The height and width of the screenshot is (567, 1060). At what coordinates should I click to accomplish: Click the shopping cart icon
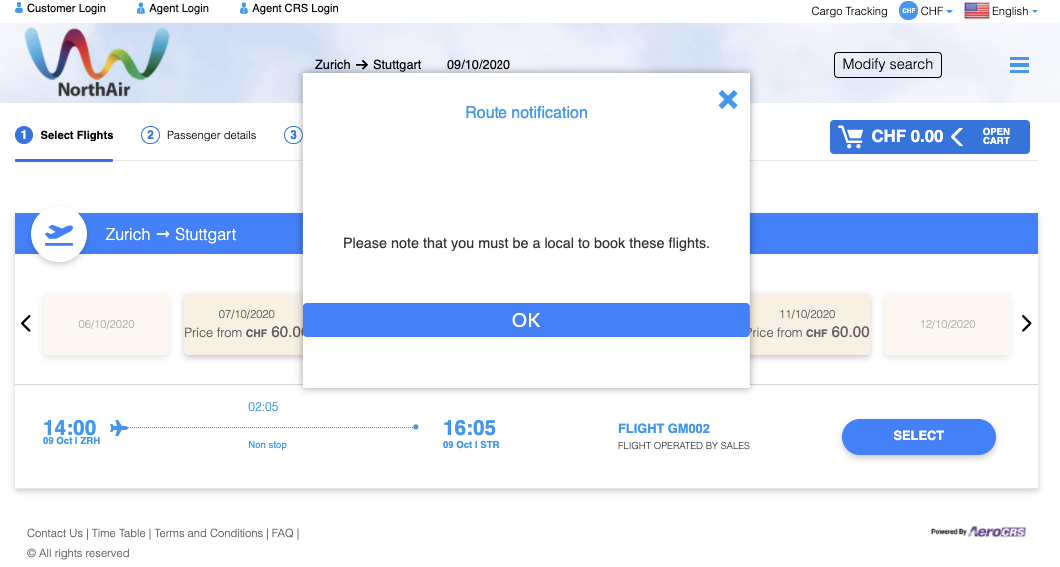[x=850, y=137]
